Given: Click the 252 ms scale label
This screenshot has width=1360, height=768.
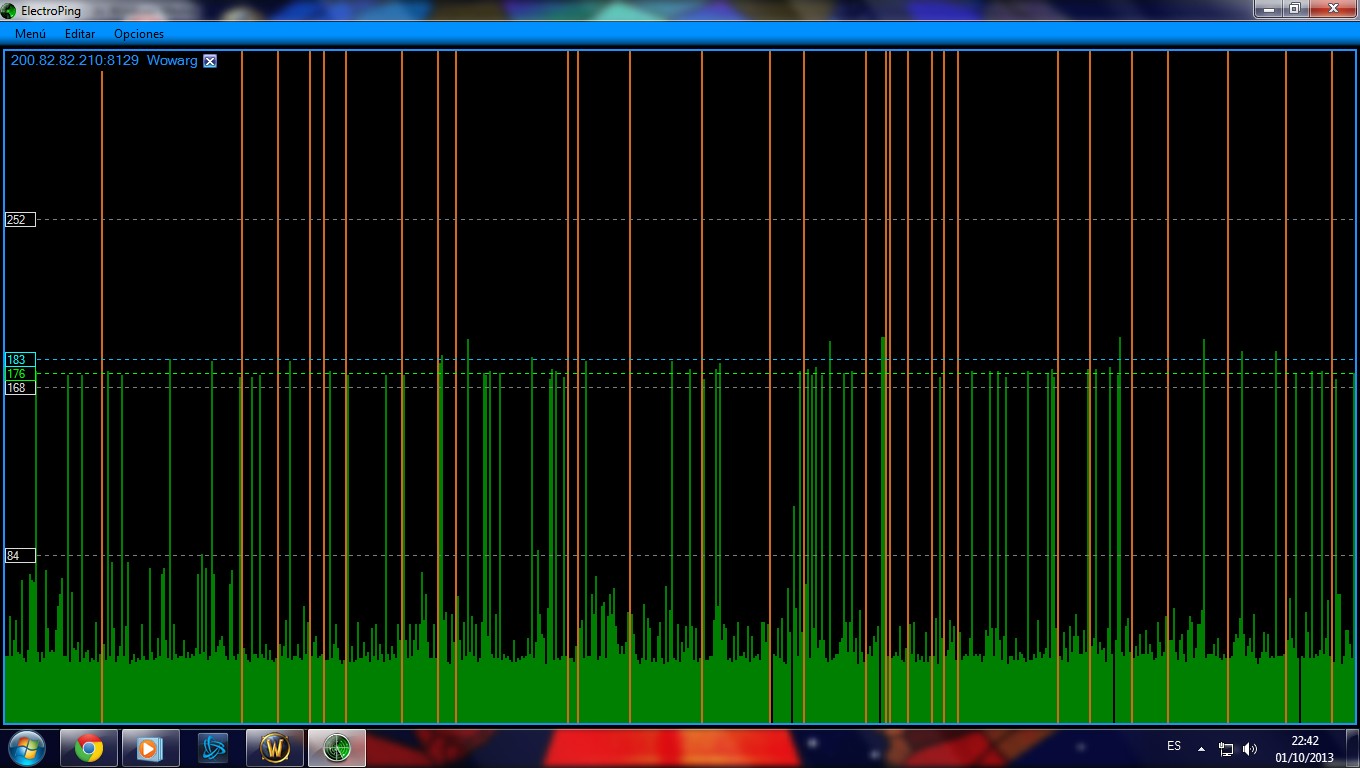Looking at the screenshot, I should (20, 219).
